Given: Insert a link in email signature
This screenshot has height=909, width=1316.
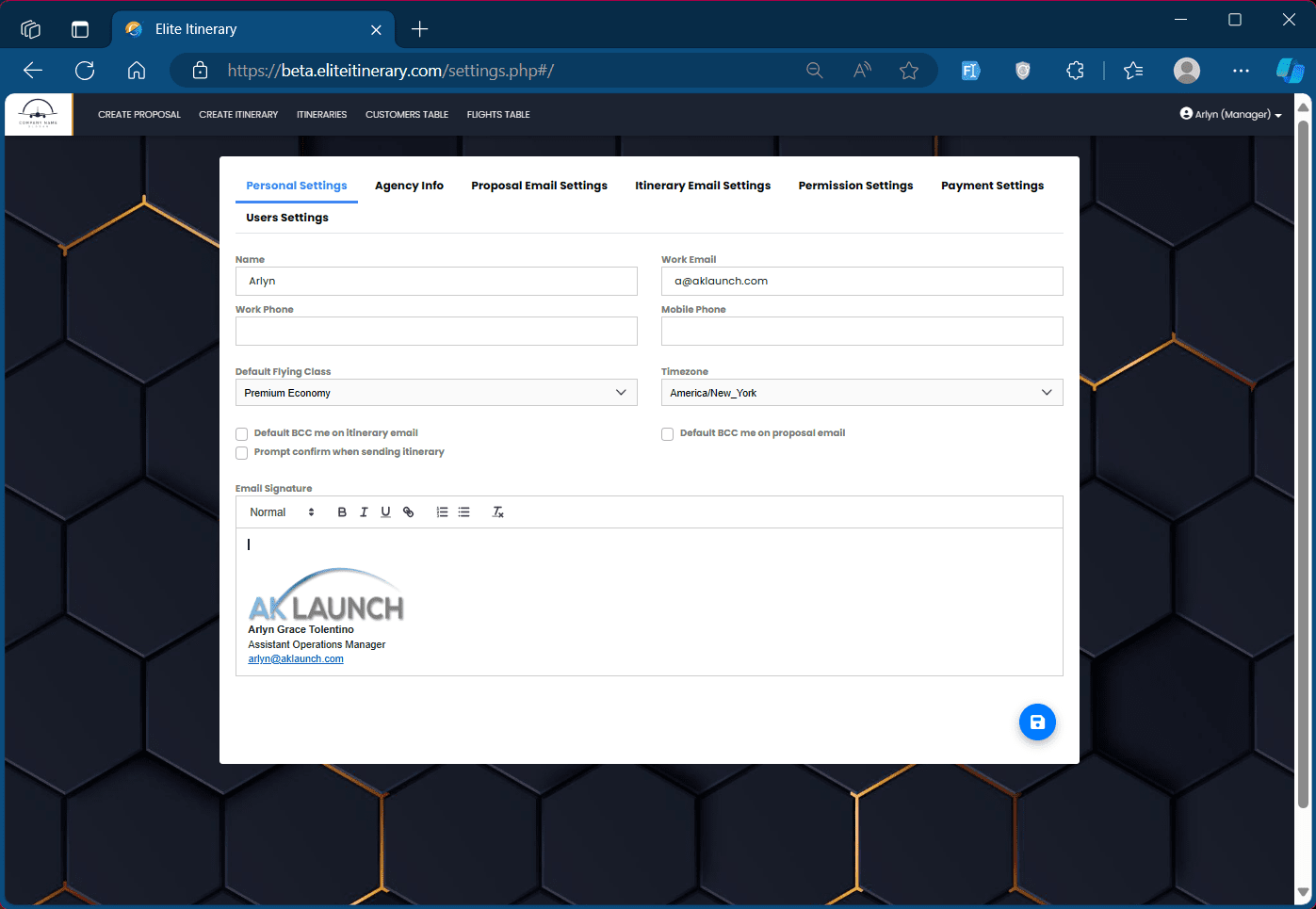Looking at the screenshot, I should pos(408,512).
